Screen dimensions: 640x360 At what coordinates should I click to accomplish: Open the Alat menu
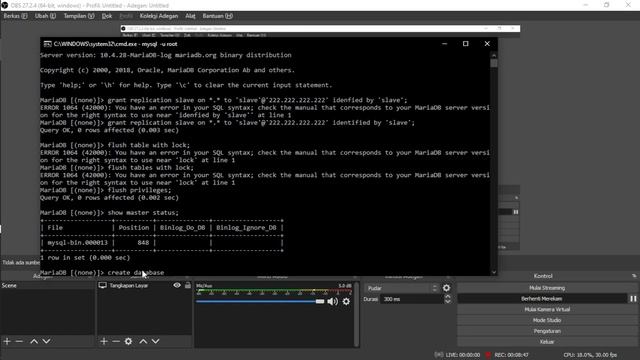tap(190, 16)
